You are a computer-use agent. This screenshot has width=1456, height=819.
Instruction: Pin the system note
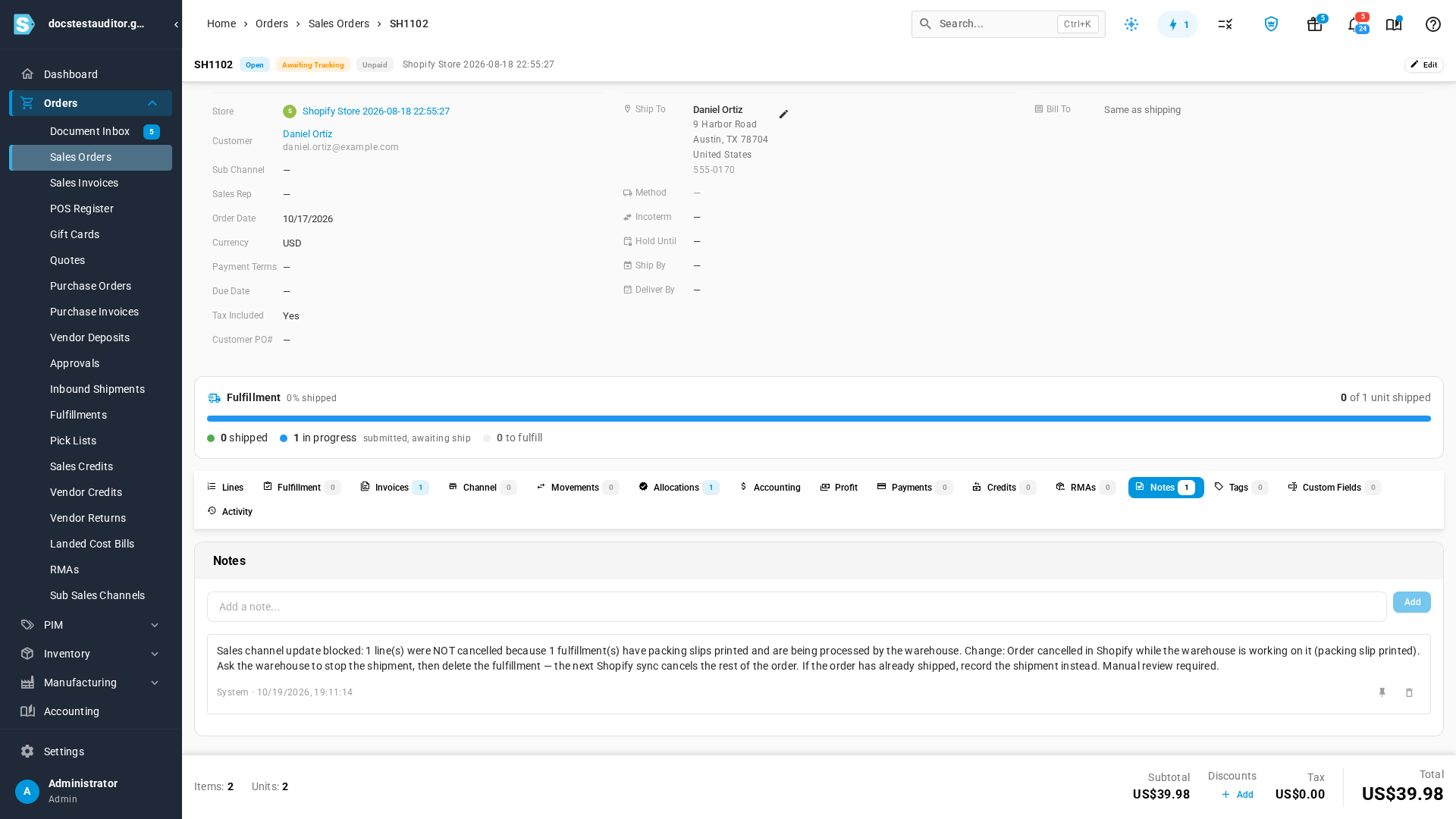coord(1382,692)
